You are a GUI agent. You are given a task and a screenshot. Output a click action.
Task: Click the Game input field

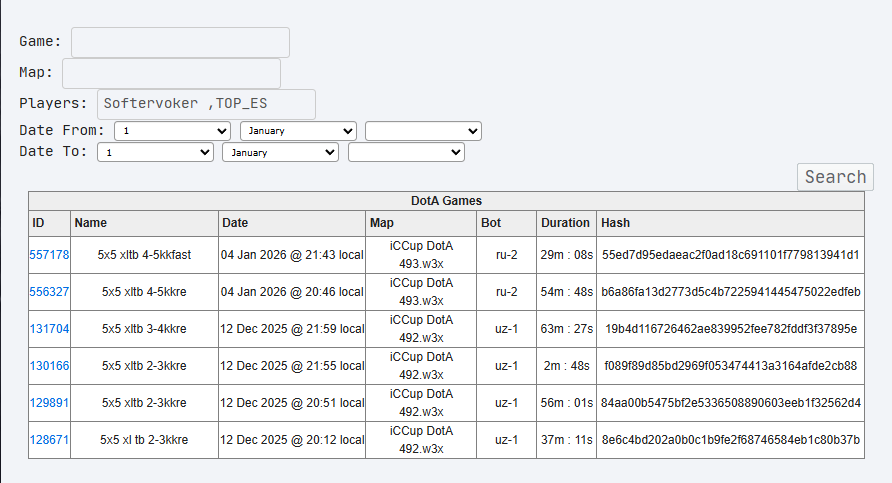point(180,42)
